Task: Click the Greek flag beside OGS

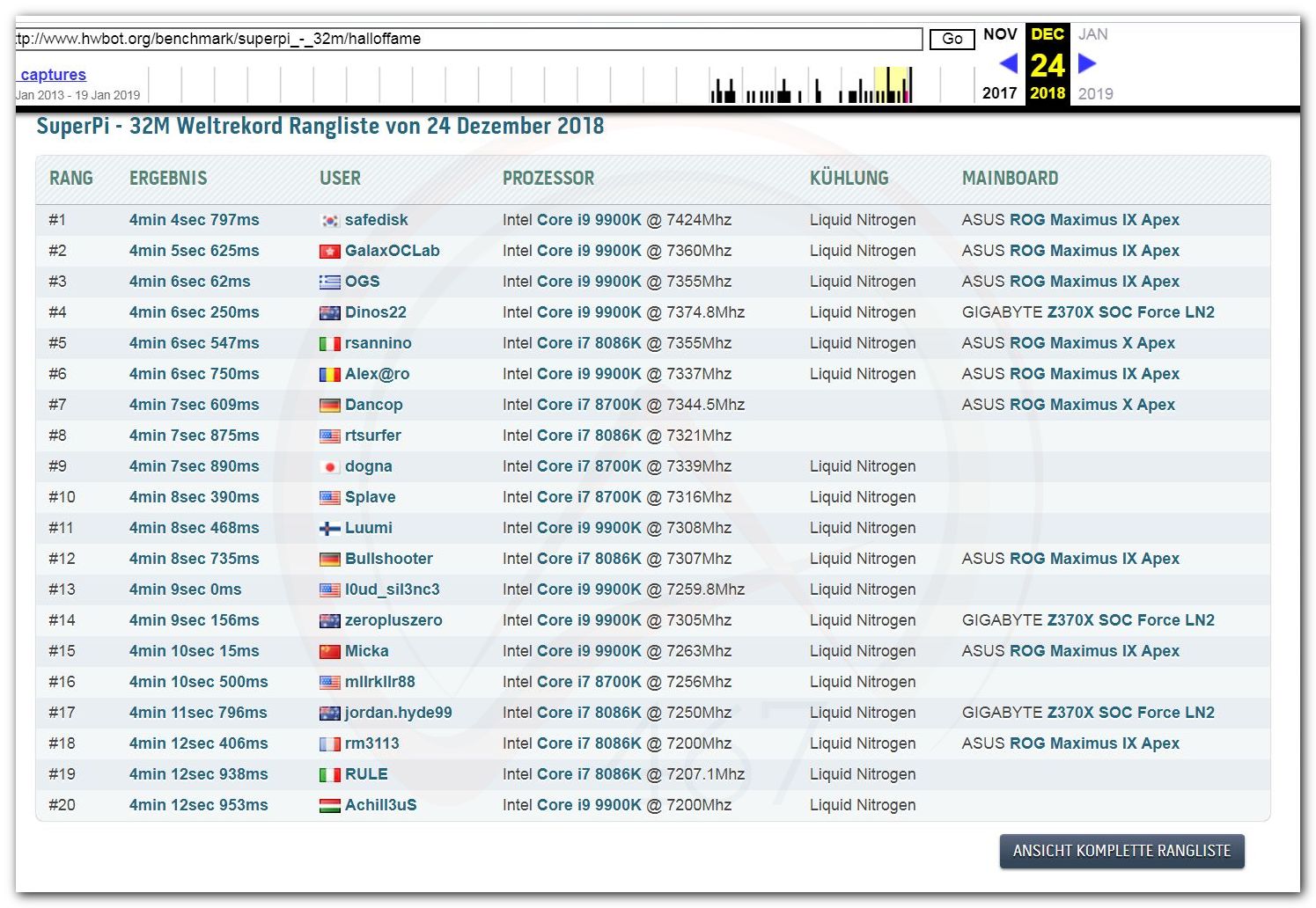Action: click(329, 282)
